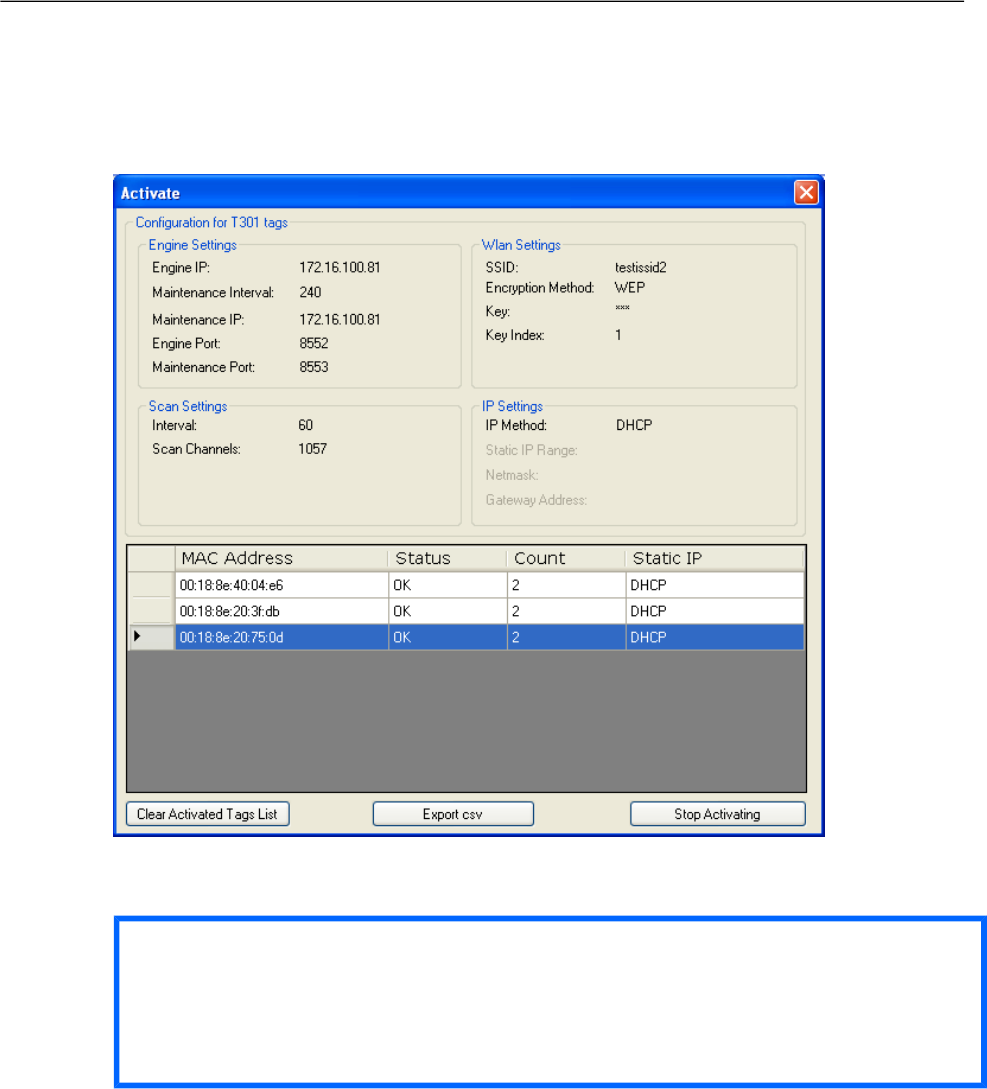The height and width of the screenshot is (1089, 987).
Task: Click Scan Channels value 1057
Action: coord(312,449)
